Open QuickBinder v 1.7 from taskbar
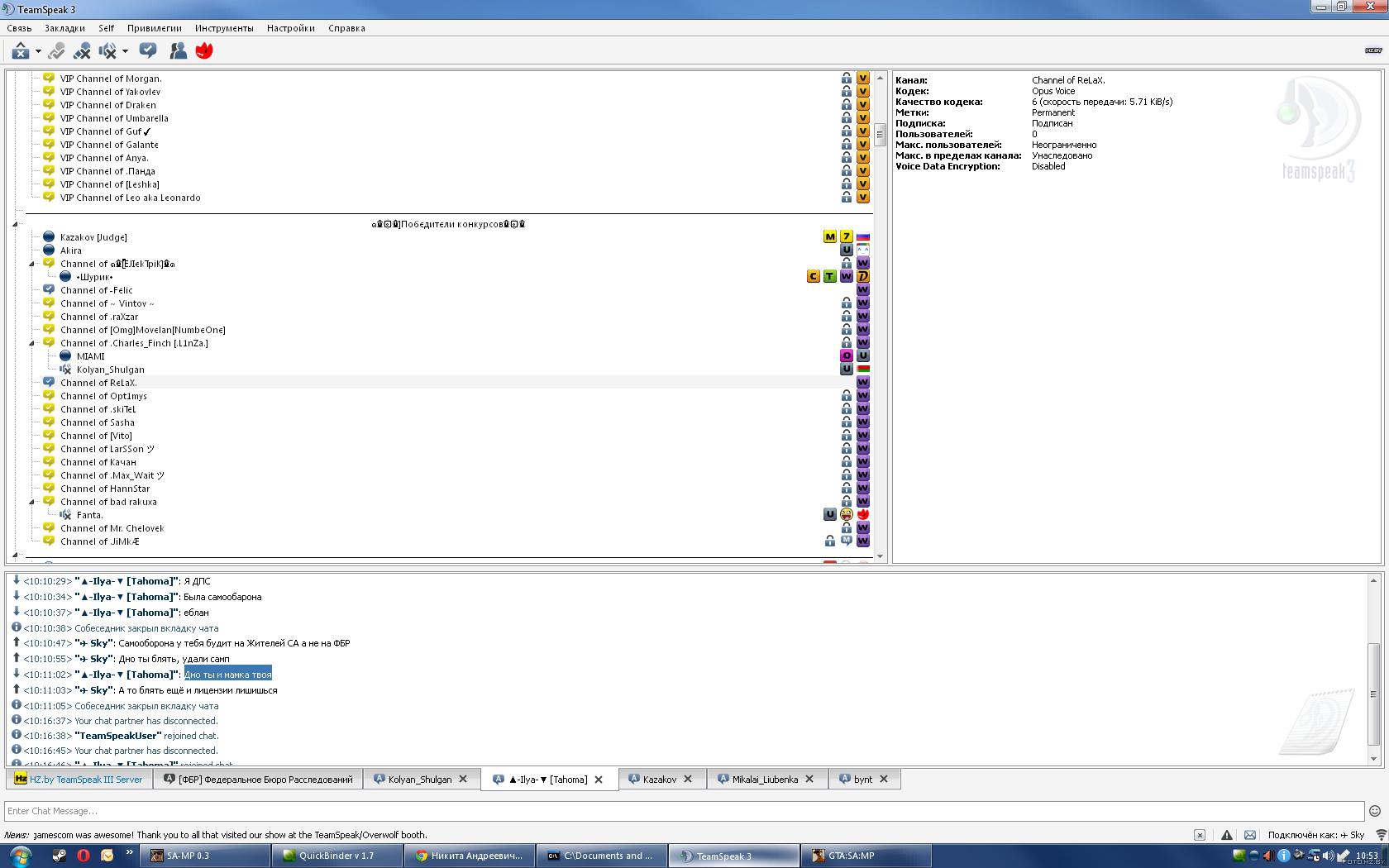This screenshot has height=868, width=1389. pyautogui.click(x=337, y=856)
